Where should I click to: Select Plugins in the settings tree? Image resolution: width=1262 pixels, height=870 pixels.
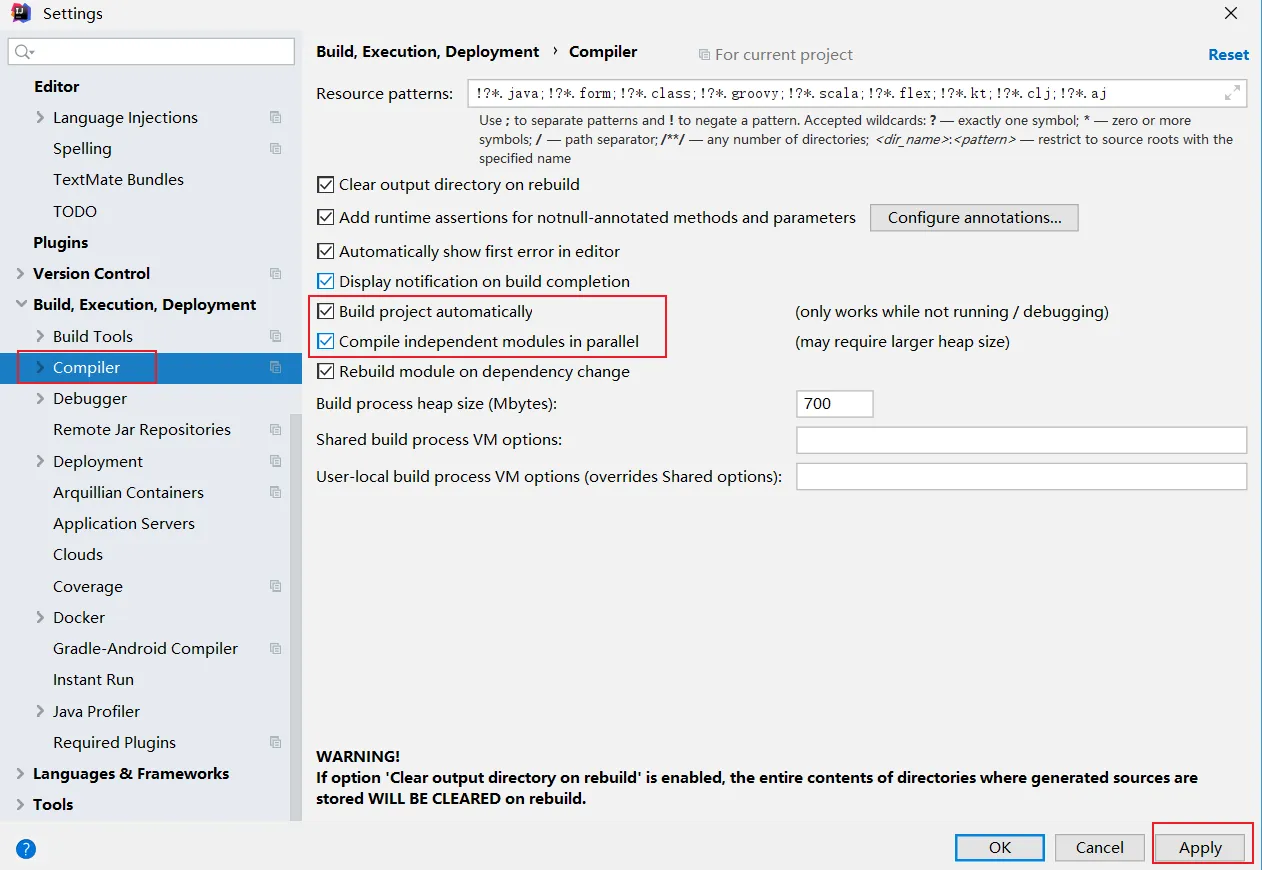coord(60,243)
